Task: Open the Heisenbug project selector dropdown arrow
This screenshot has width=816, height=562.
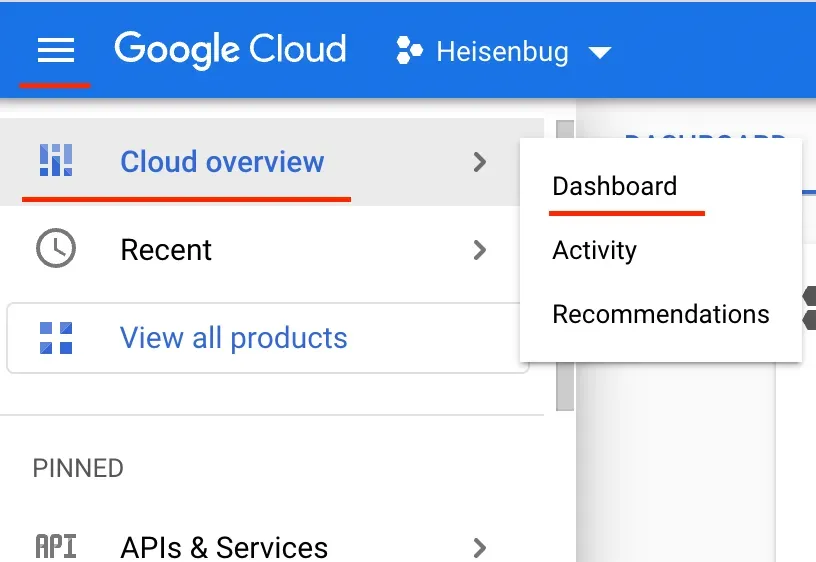Action: pos(600,53)
